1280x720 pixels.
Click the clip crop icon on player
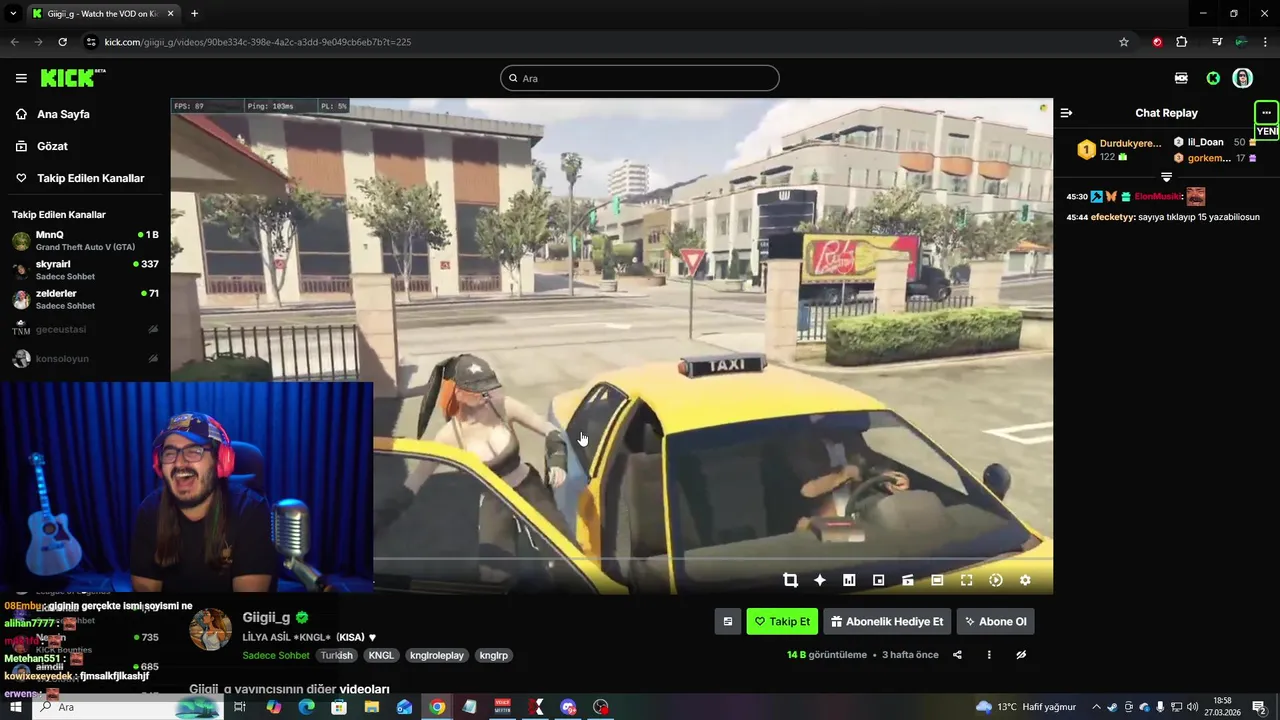(790, 580)
